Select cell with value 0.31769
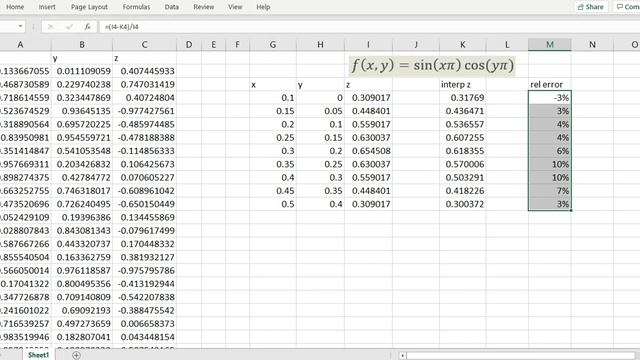 tap(462, 98)
